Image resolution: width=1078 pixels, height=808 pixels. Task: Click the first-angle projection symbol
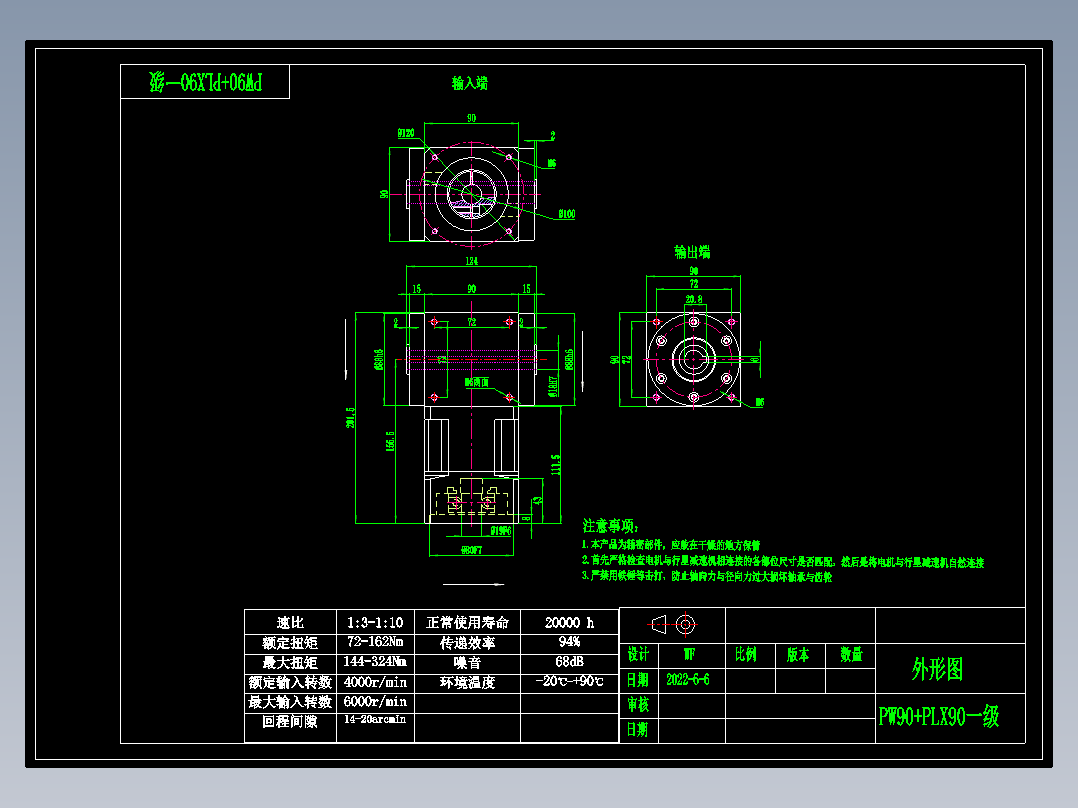pyautogui.click(x=661, y=625)
